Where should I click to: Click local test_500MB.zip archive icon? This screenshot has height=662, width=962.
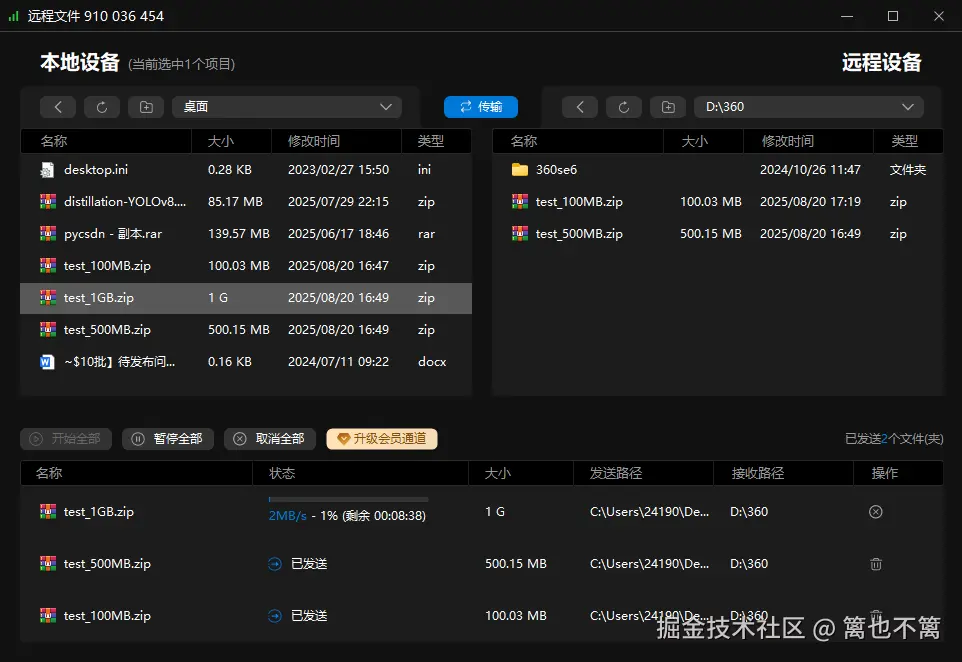(x=48, y=329)
